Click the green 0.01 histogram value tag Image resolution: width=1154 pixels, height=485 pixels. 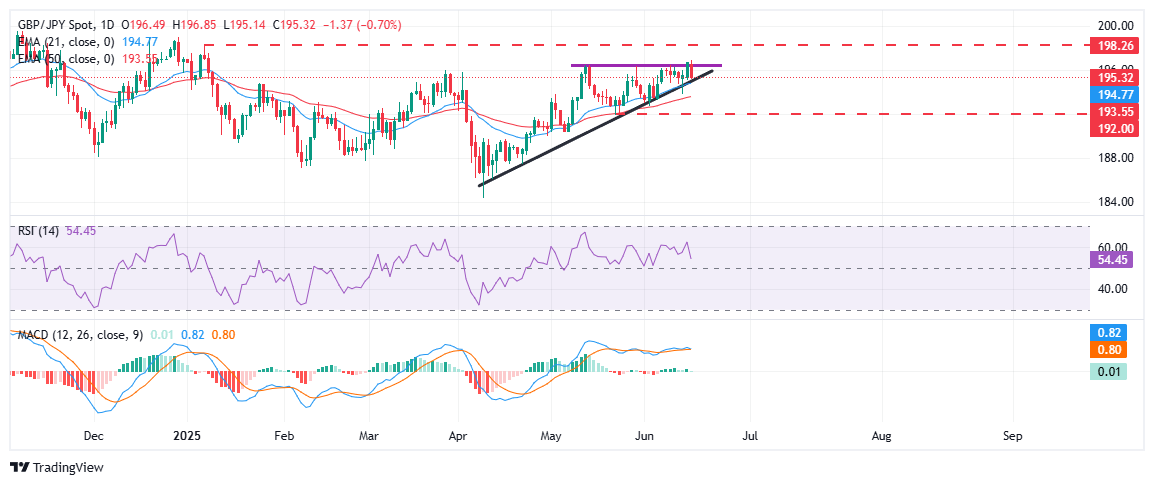coord(1111,371)
